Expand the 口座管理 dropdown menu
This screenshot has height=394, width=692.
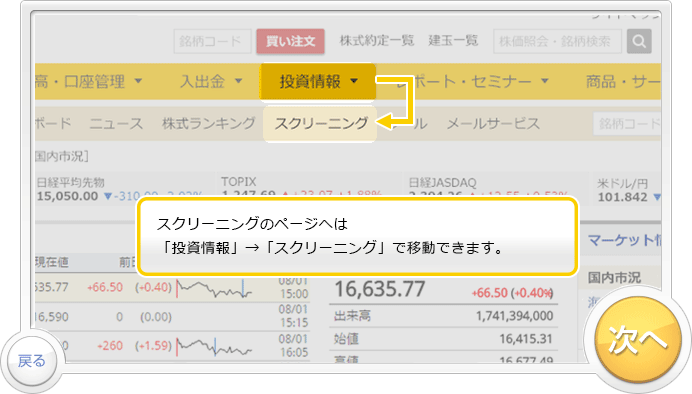[89, 82]
